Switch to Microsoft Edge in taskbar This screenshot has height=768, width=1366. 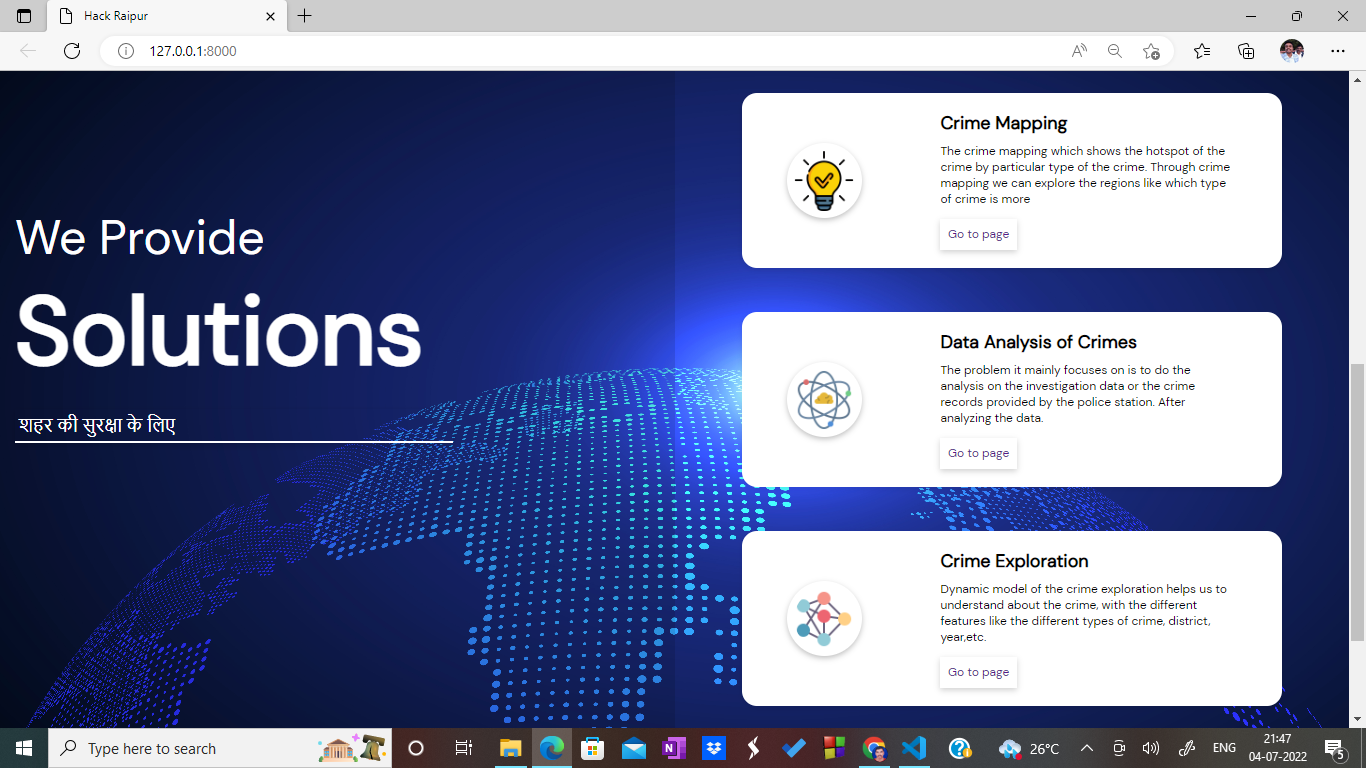(x=552, y=748)
